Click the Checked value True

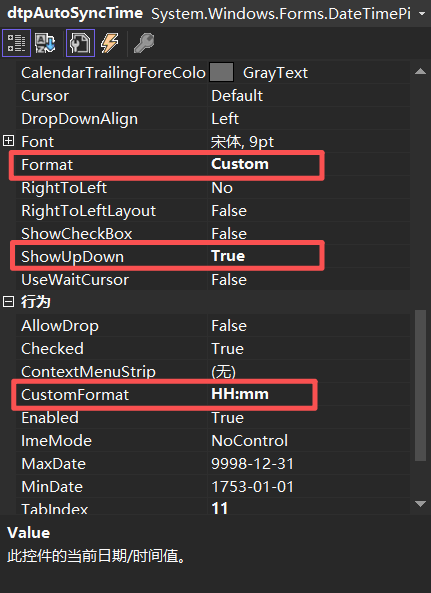[227, 349]
